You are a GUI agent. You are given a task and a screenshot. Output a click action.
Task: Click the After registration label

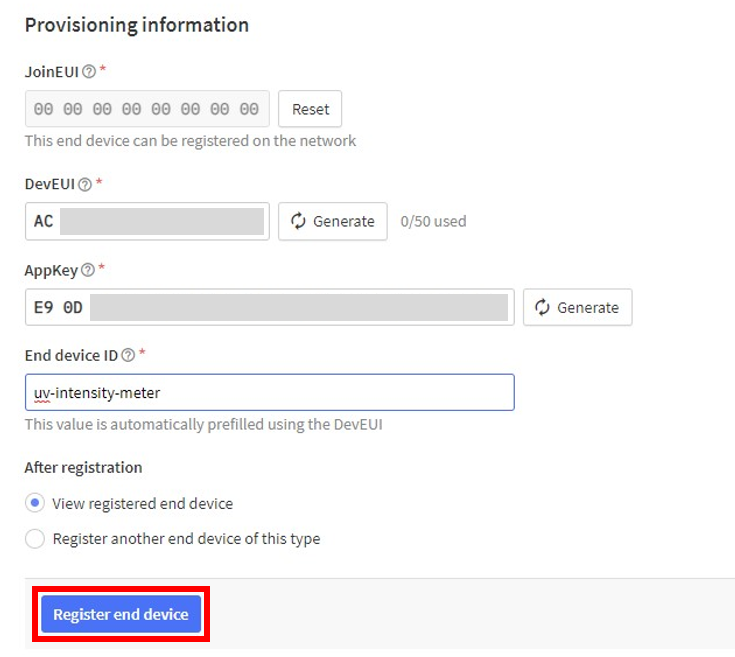[83, 468]
